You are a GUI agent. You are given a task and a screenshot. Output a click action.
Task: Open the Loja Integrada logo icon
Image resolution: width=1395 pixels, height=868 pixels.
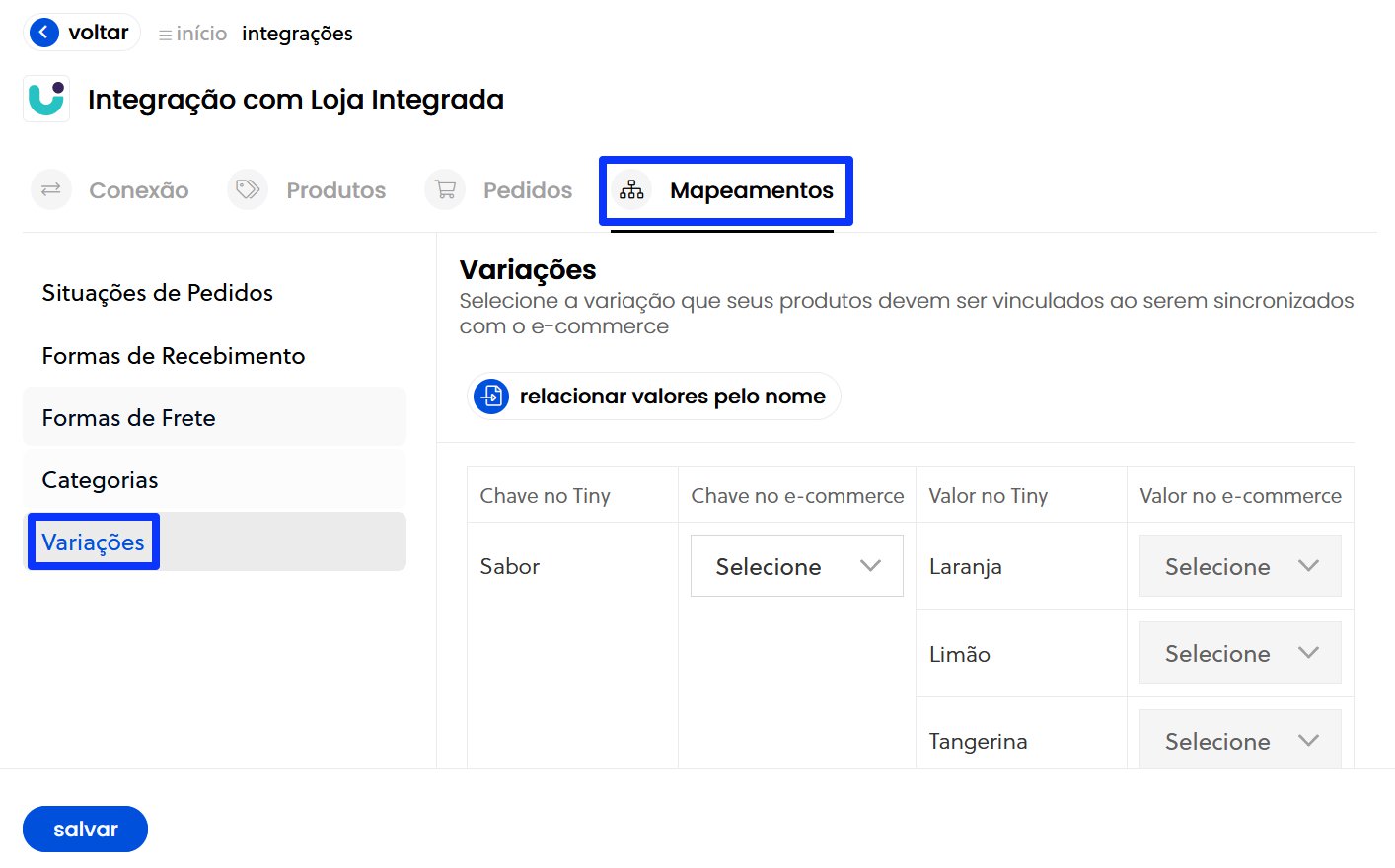click(46, 99)
